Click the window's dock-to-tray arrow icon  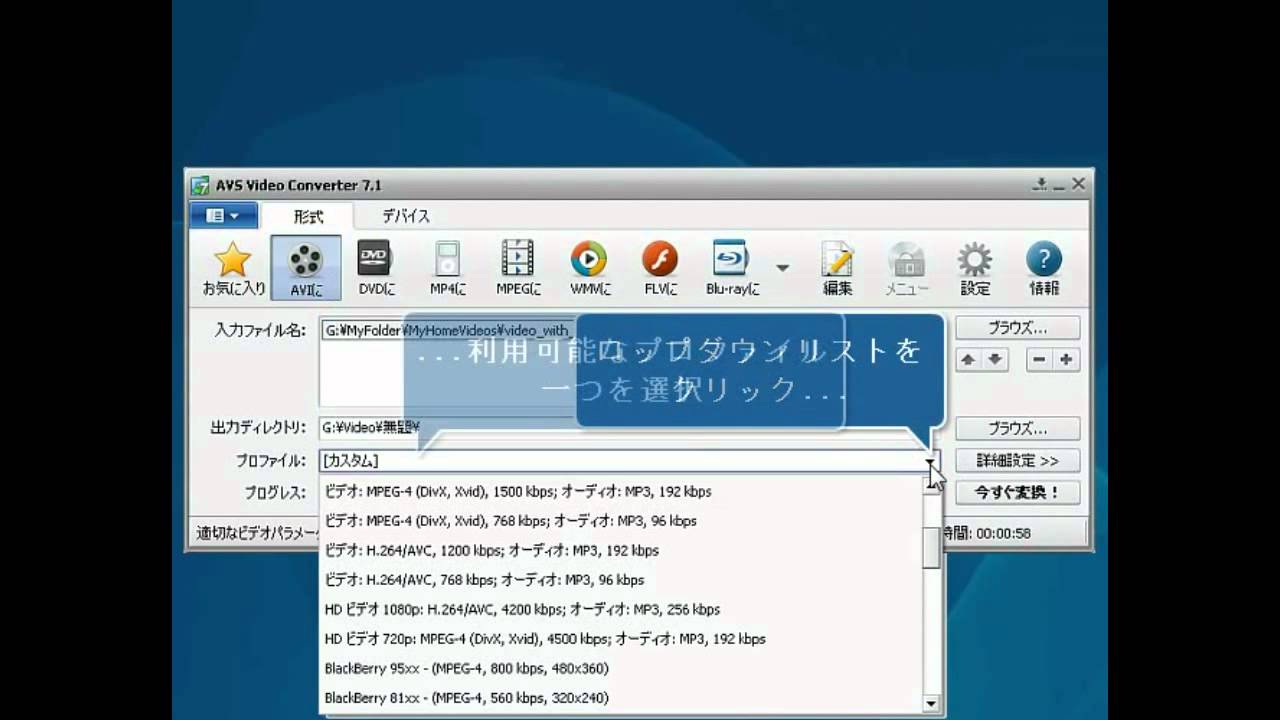pyautogui.click(x=1040, y=184)
